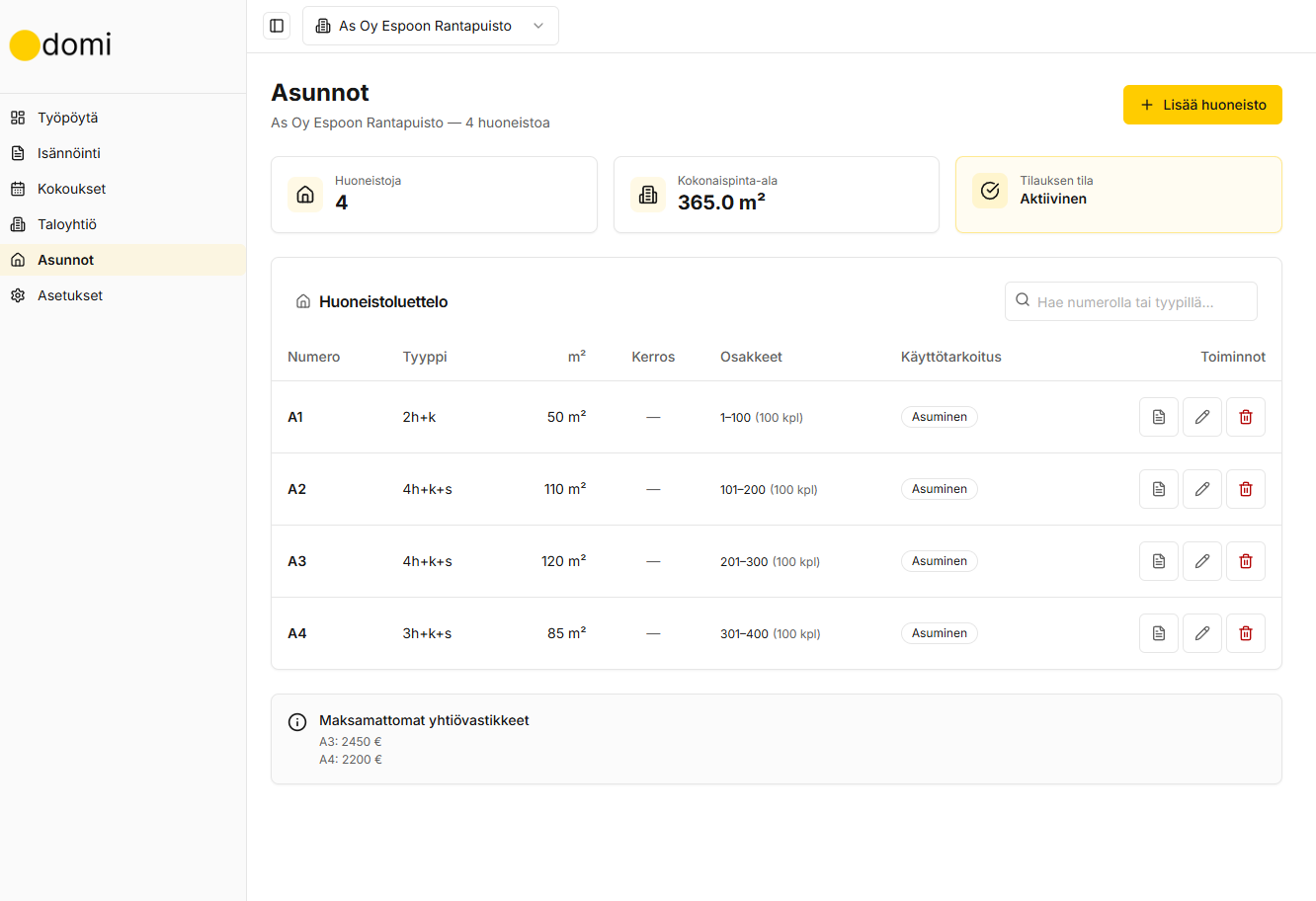Viewport: 1316px width, 901px height.
Task: Click the Osakkeet column header
Action: point(751,357)
